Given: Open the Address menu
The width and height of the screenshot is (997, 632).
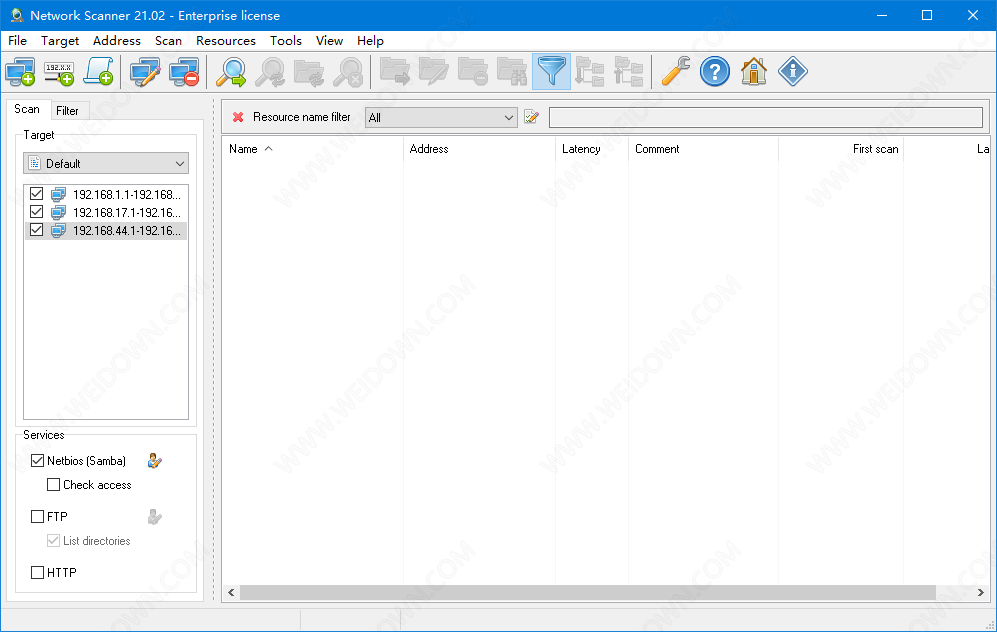Looking at the screenshot, I should click(x=116, y=41).
